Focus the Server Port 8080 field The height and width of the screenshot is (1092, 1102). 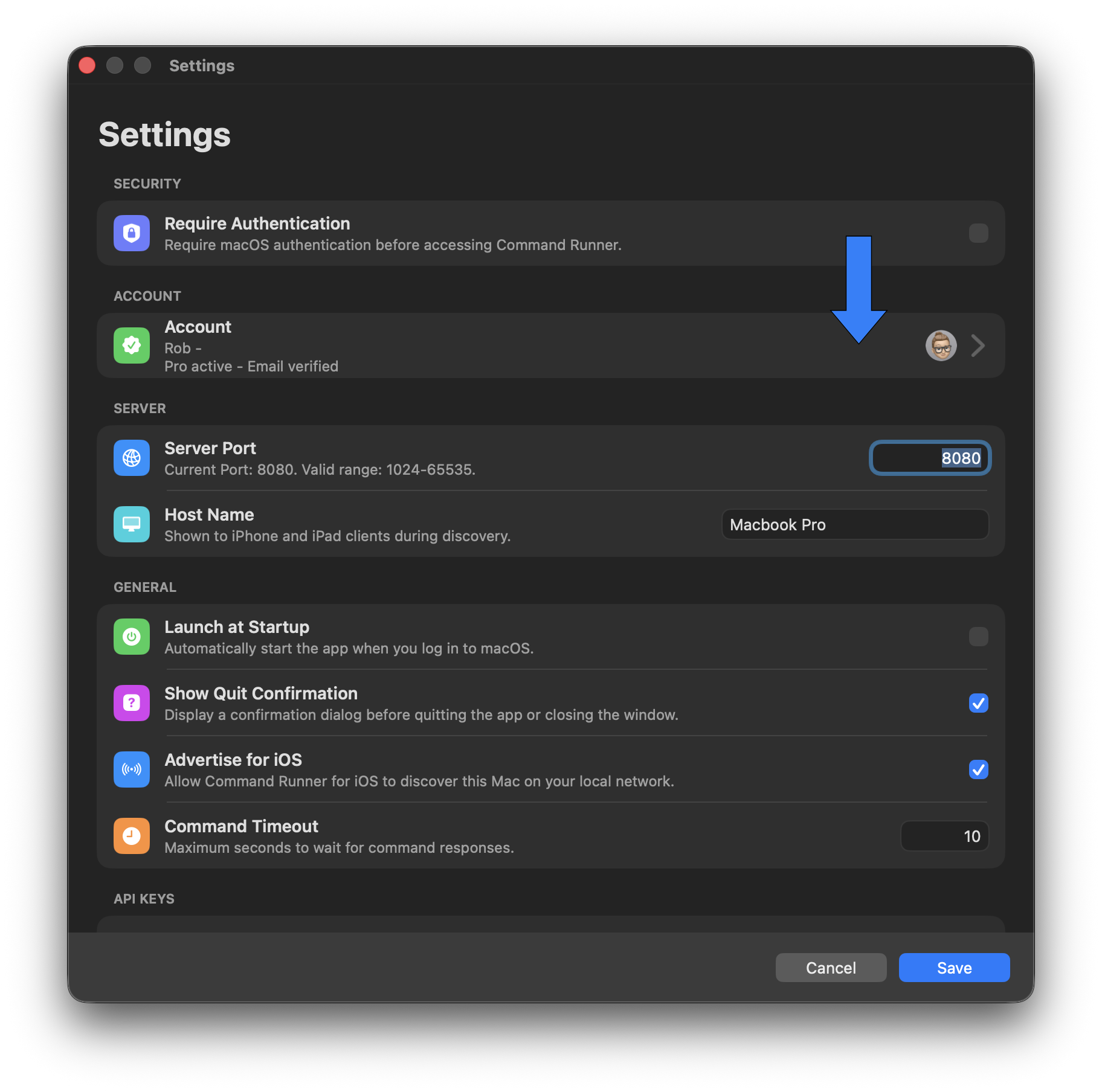(x=930, y=458)
